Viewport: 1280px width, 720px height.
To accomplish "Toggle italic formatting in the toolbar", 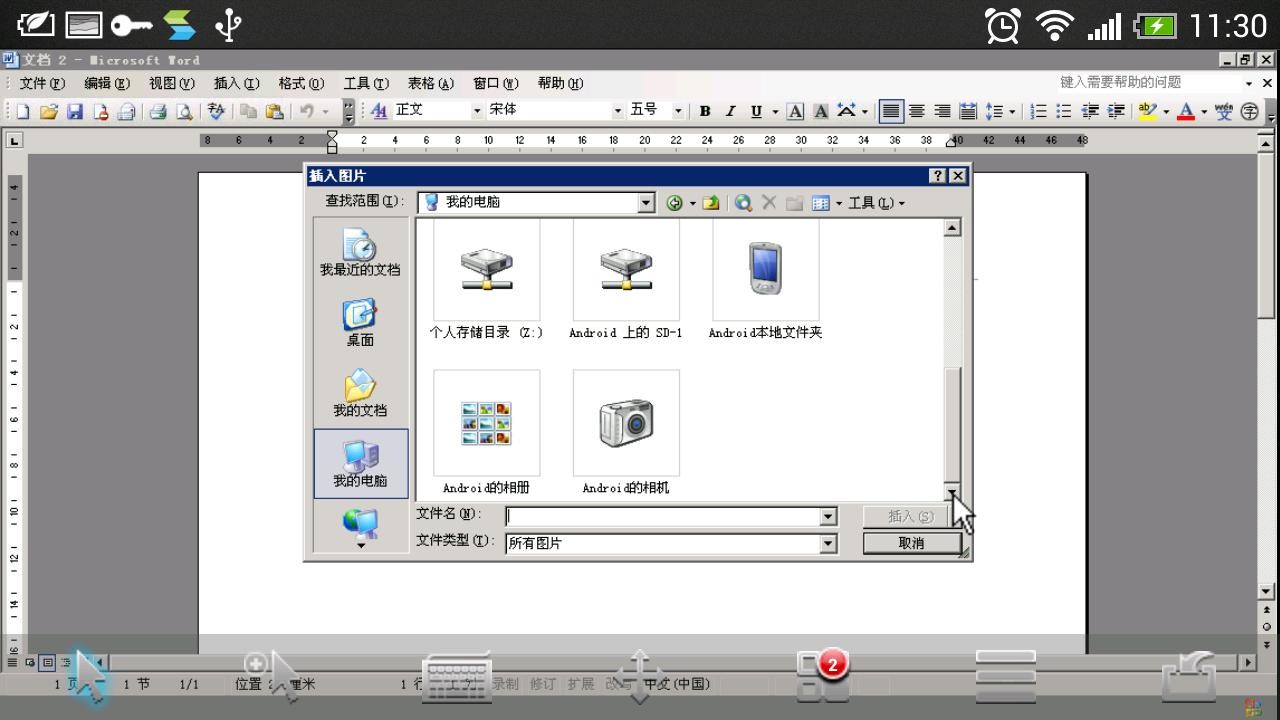I will tap(730, 111).
